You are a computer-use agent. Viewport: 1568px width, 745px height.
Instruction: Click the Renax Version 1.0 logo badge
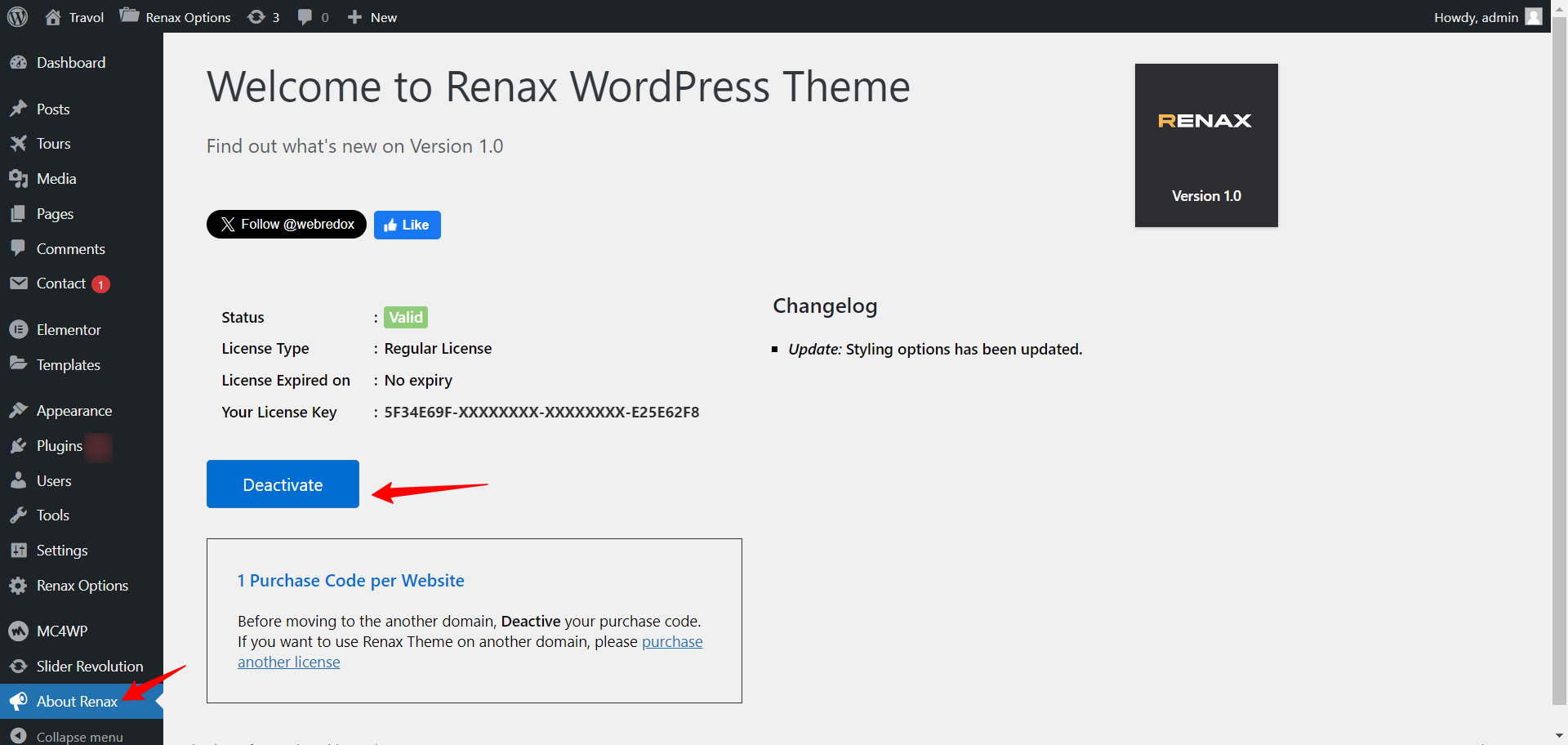[1206, 145]
